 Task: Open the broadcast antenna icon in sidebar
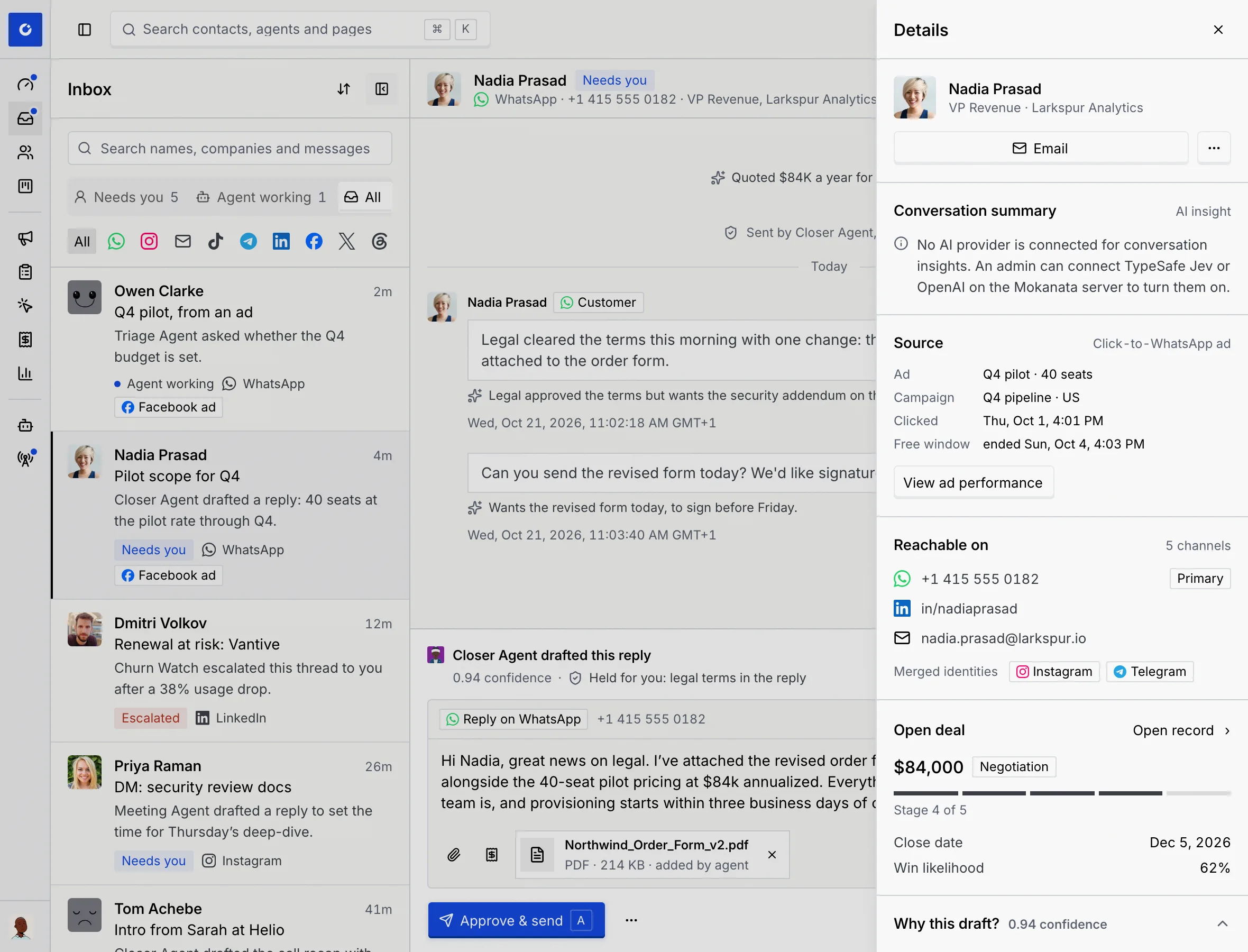tap(25, 459)
